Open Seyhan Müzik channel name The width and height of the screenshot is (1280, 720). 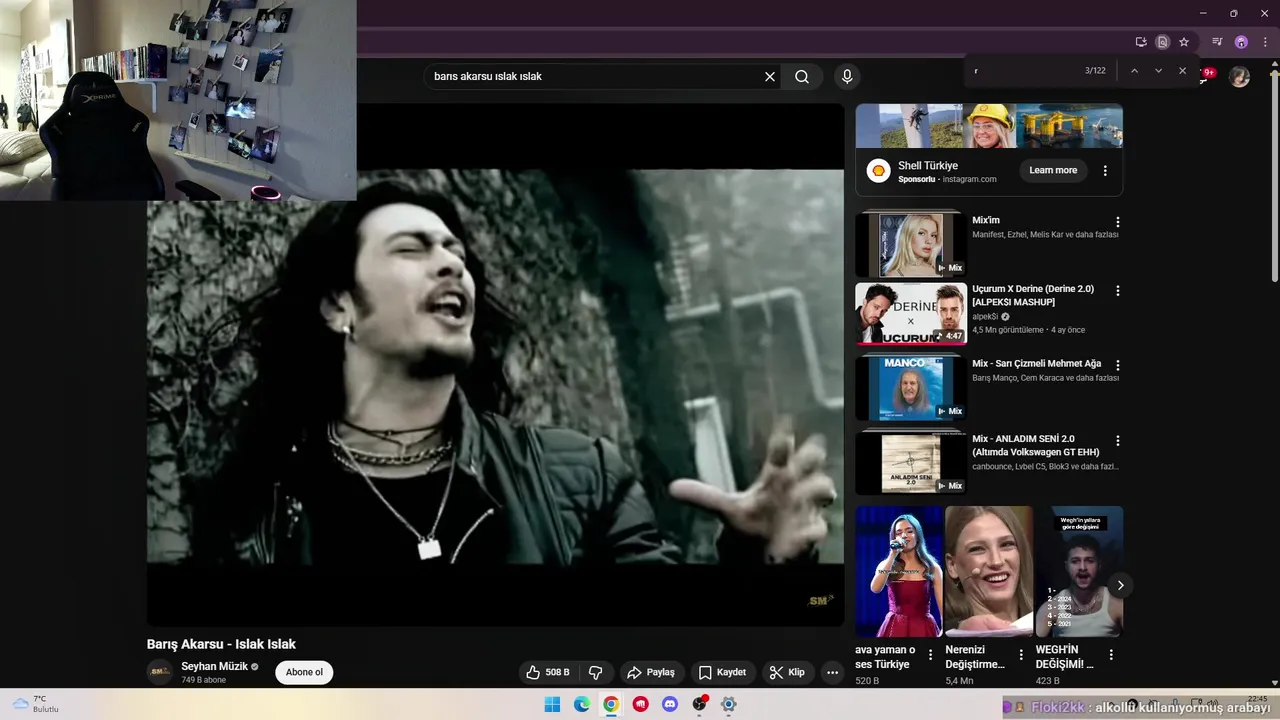pyautogui.click(x=214, y=667)
